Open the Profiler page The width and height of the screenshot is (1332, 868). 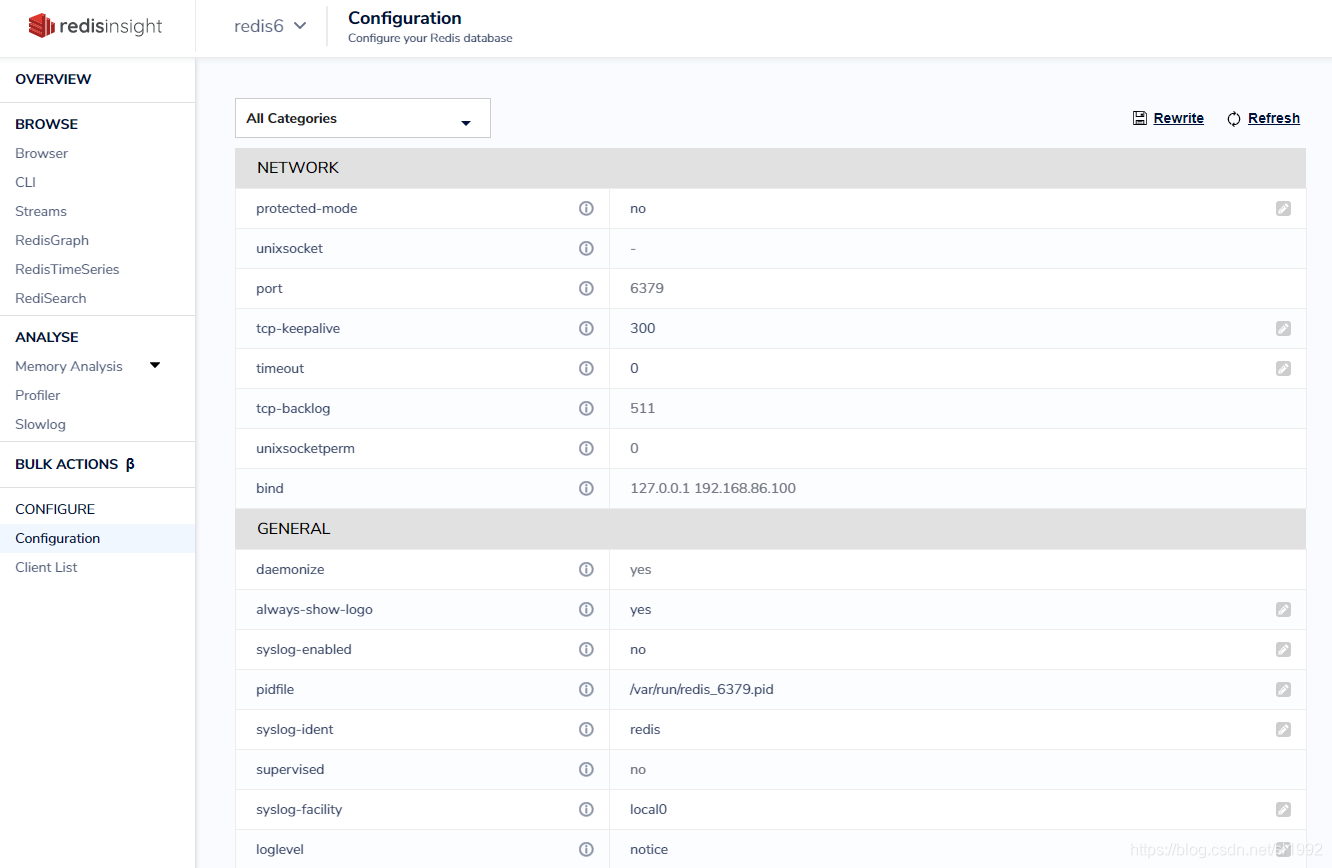pyautogui.click(x=38, y=395)
